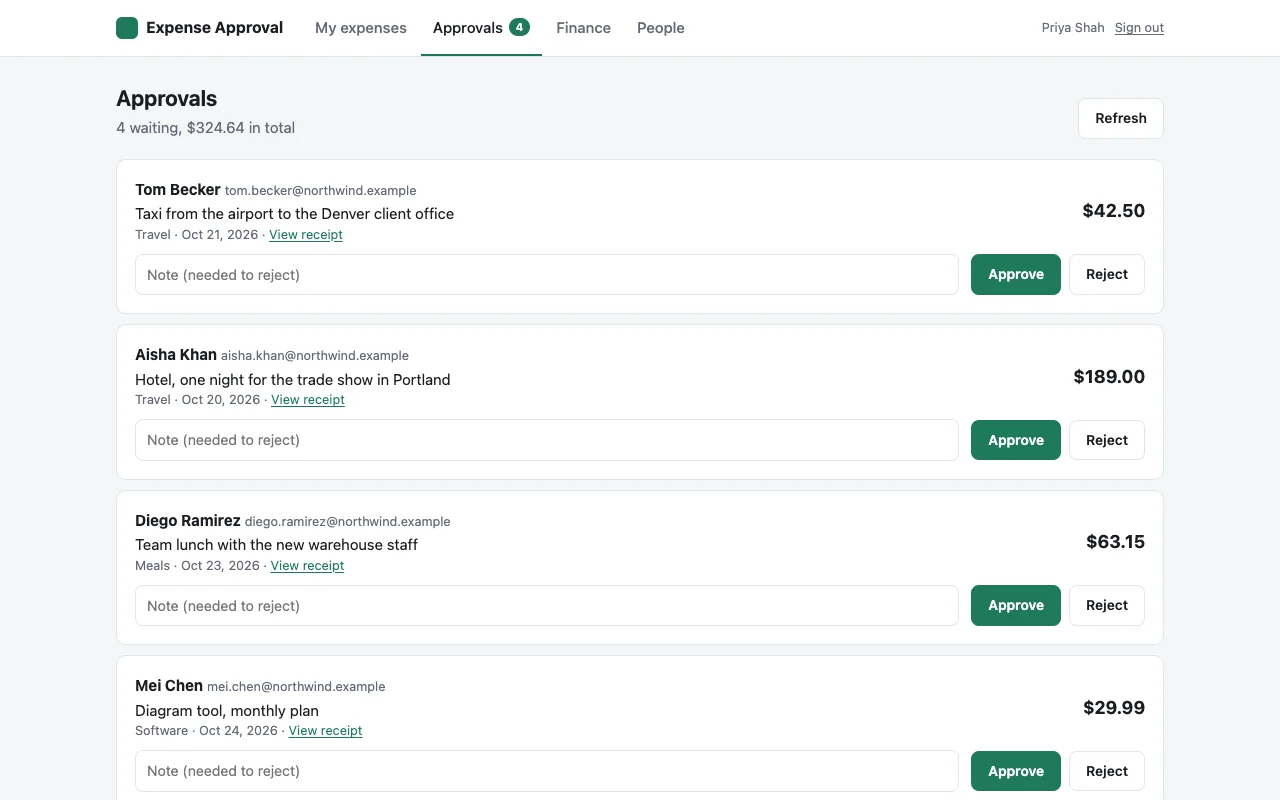Select the aisha.khan@northwind.example email
This screenshot has width=1280, height=800.
point(315,356)
